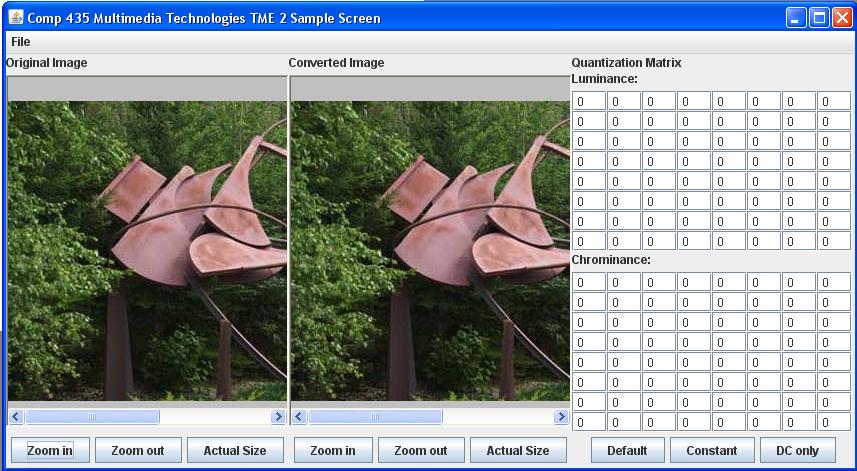Minimize the Comp 435 window
This screenshot has width=857, height=471.
[796, 18]
